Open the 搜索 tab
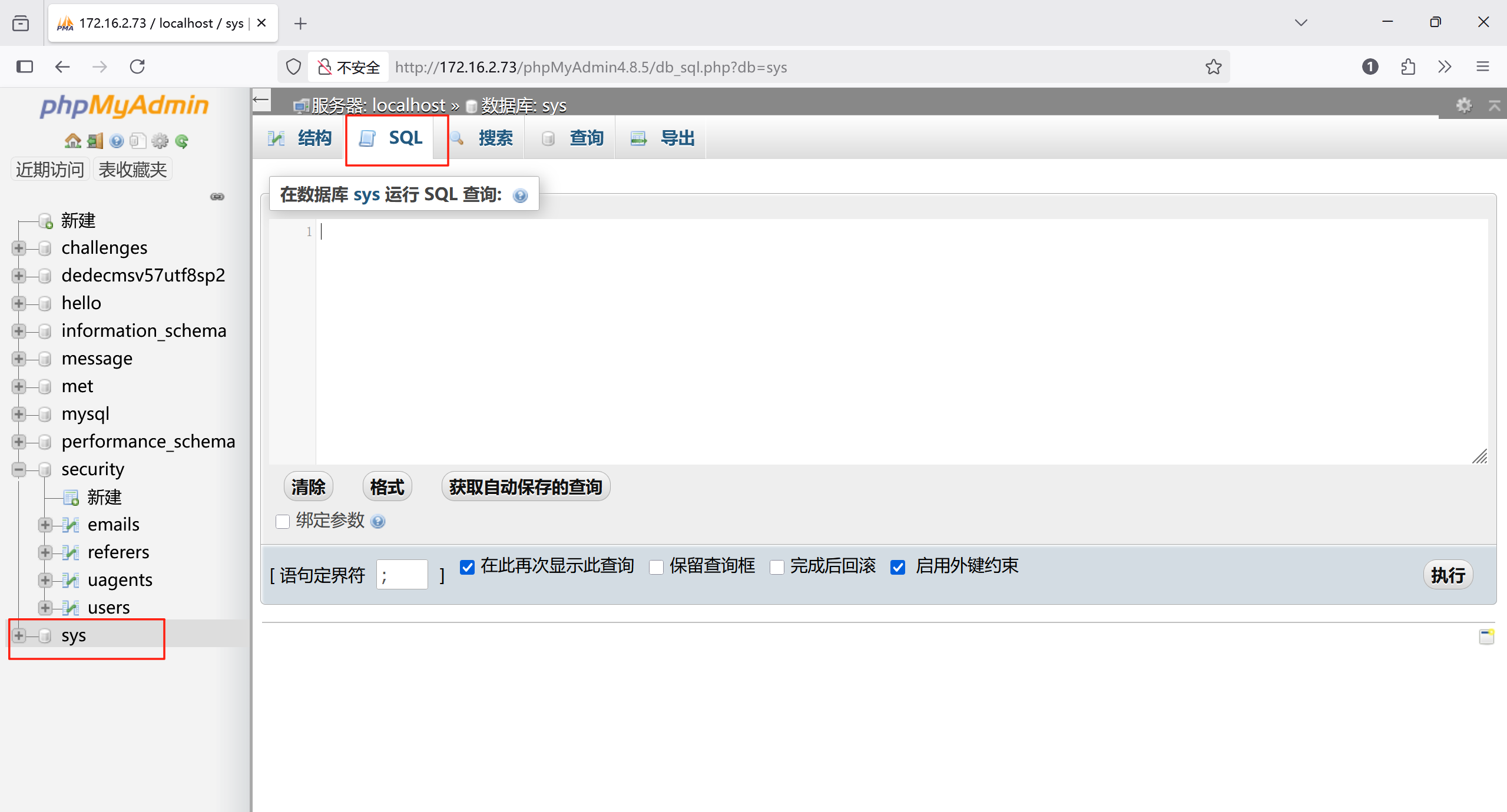Screen dimensions: 1507x812 click(x=481, y=138)
